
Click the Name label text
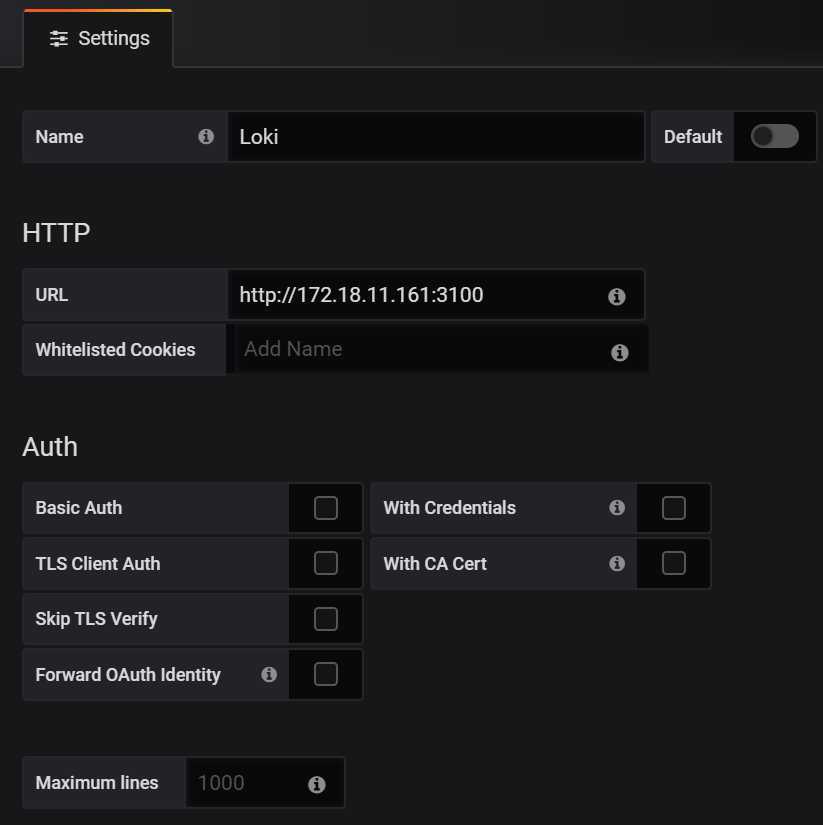[59, 137]
